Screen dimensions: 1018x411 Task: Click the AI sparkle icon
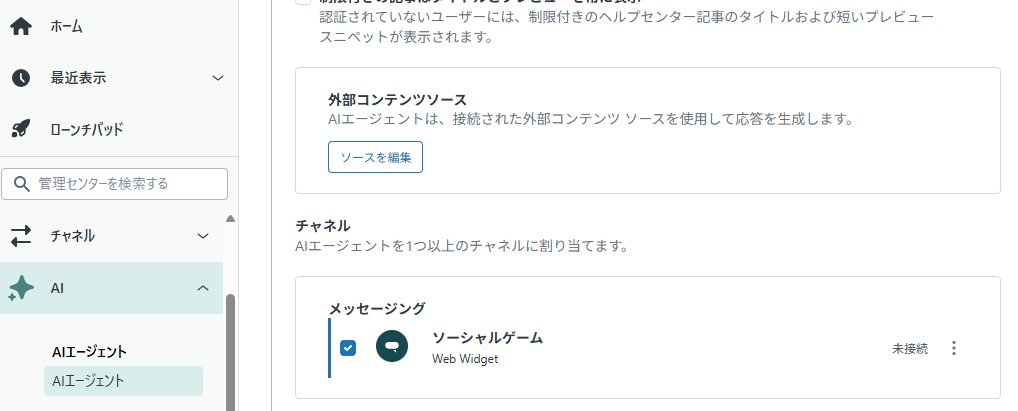tap(20, 288)
